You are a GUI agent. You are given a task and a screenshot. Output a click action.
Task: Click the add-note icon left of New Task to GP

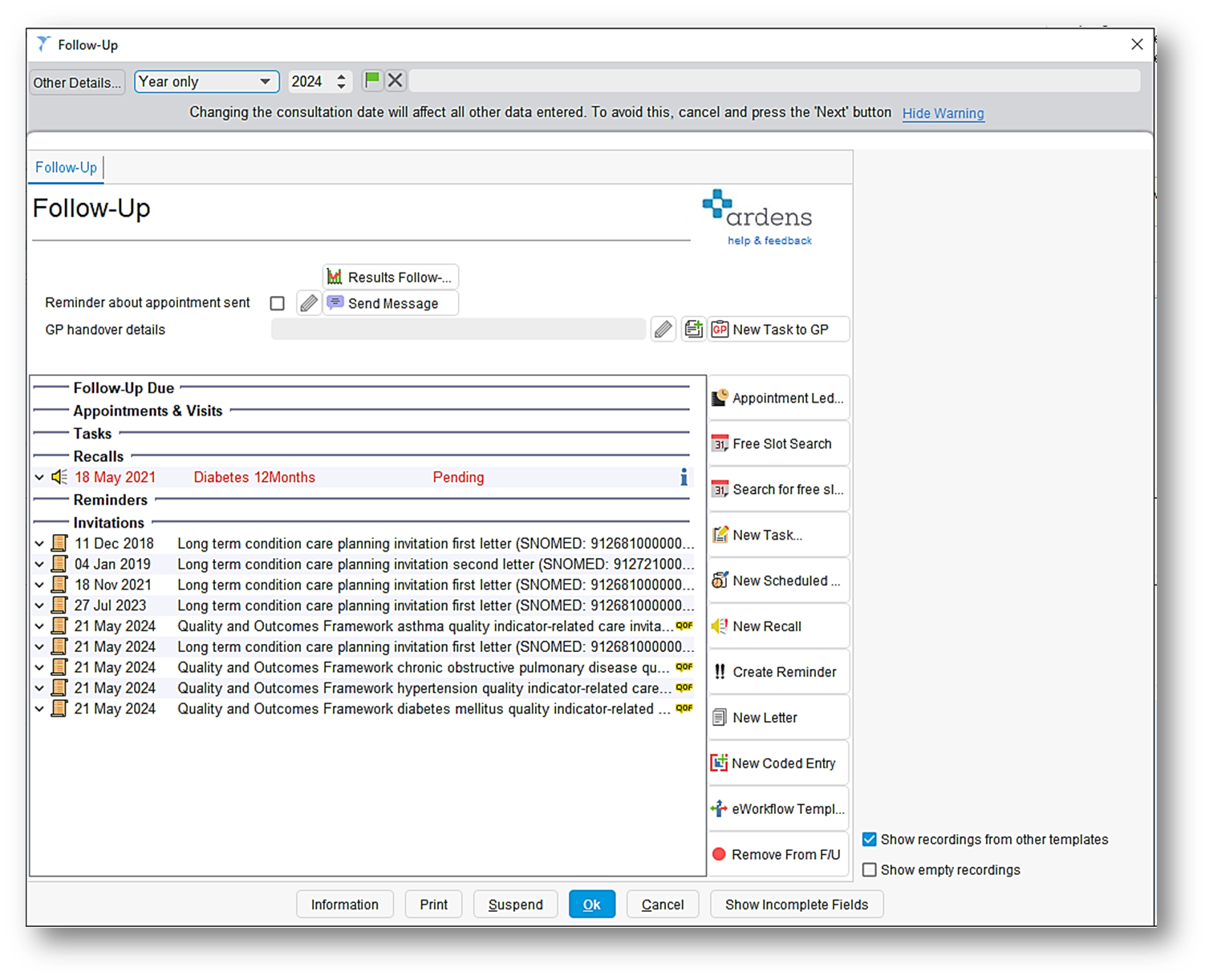pos(693,330)
